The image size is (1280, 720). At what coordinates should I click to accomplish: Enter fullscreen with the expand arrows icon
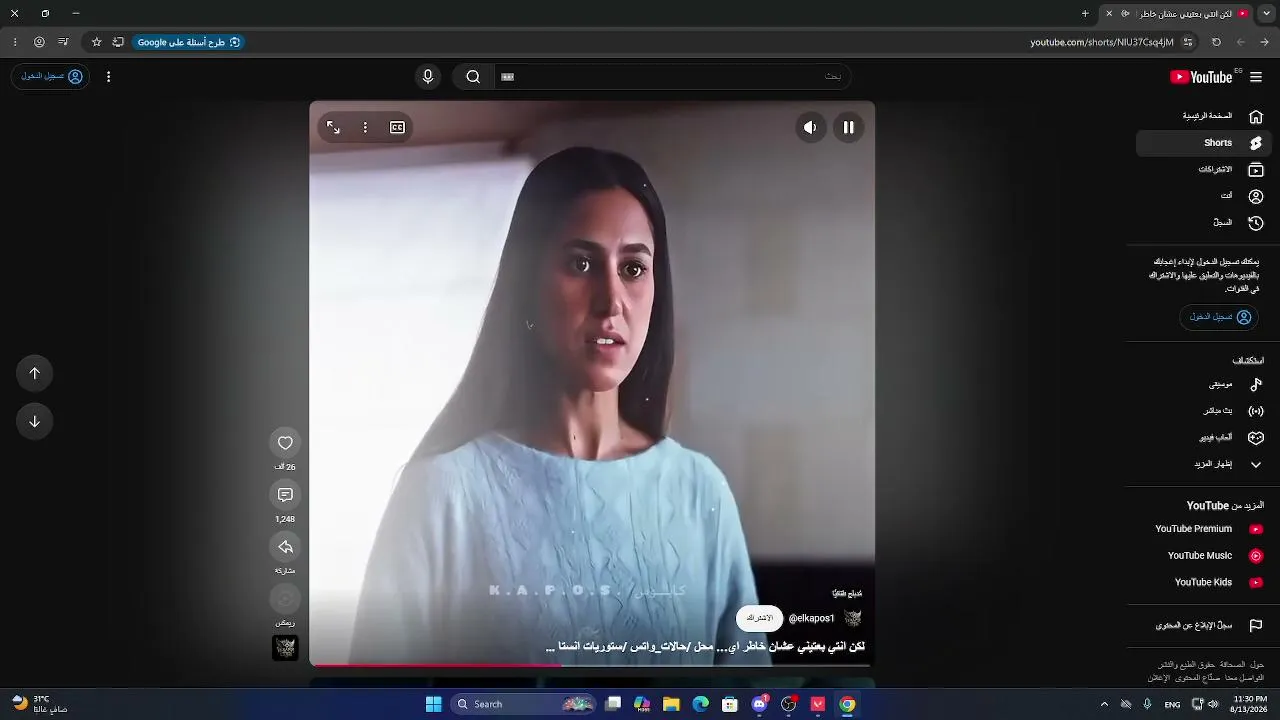333,127
